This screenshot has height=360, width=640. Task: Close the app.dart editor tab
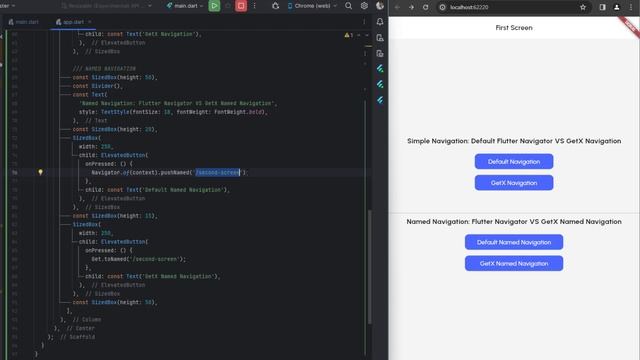pyautogui.click(x=89, y=22)
